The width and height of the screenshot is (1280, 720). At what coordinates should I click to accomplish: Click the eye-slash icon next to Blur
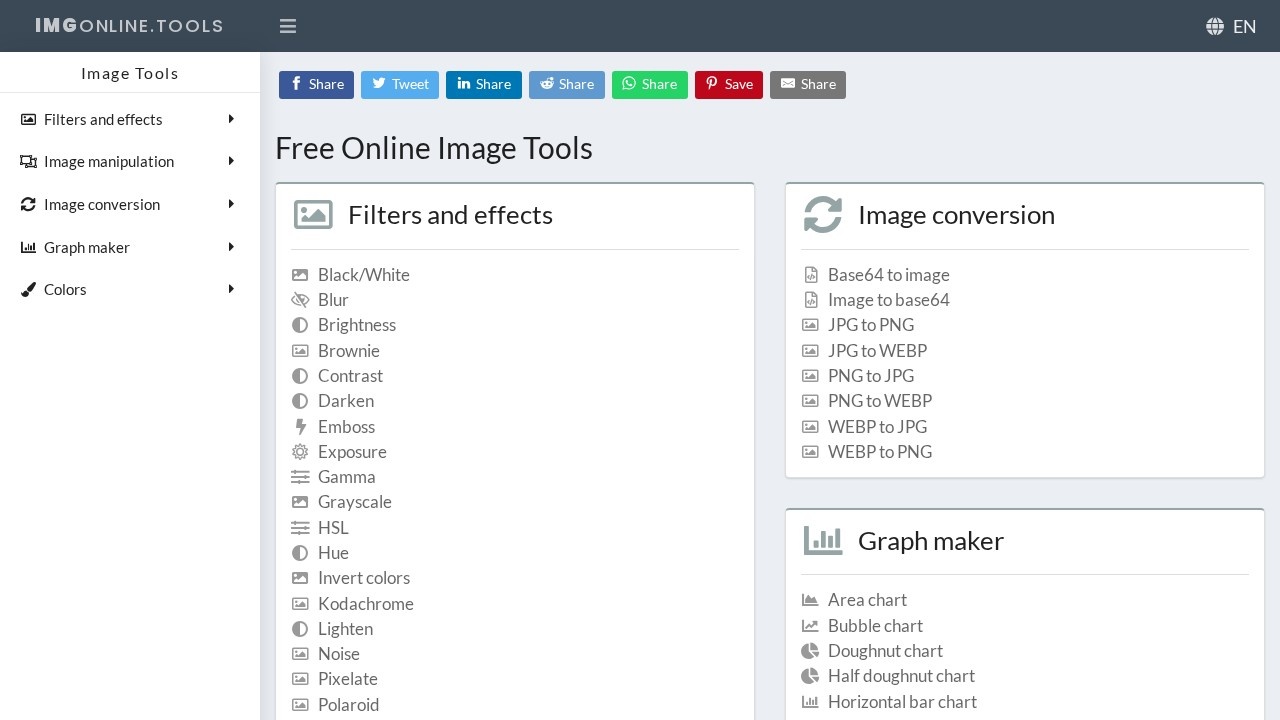point(300,300)
